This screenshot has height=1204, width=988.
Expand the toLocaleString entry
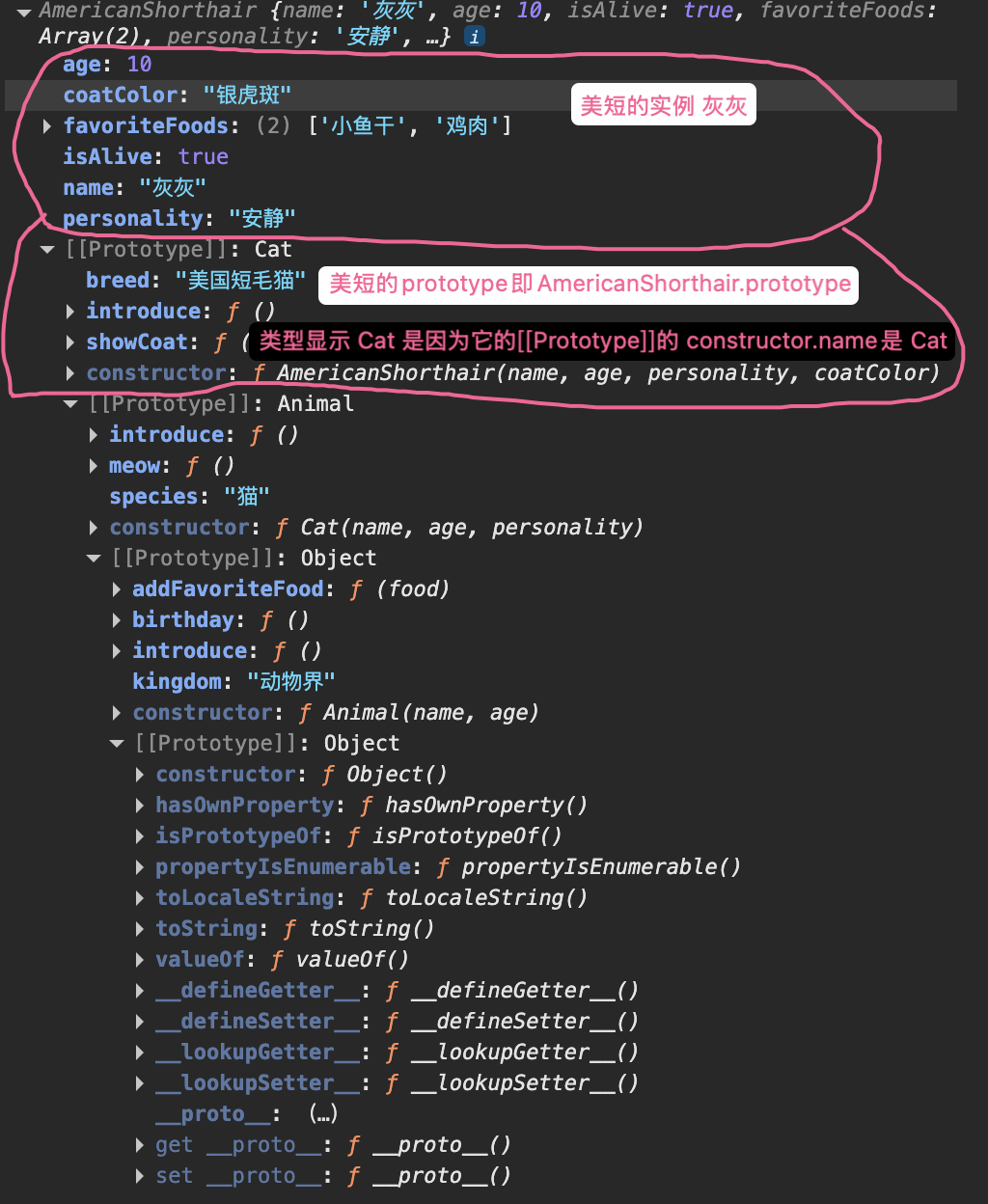140,898
